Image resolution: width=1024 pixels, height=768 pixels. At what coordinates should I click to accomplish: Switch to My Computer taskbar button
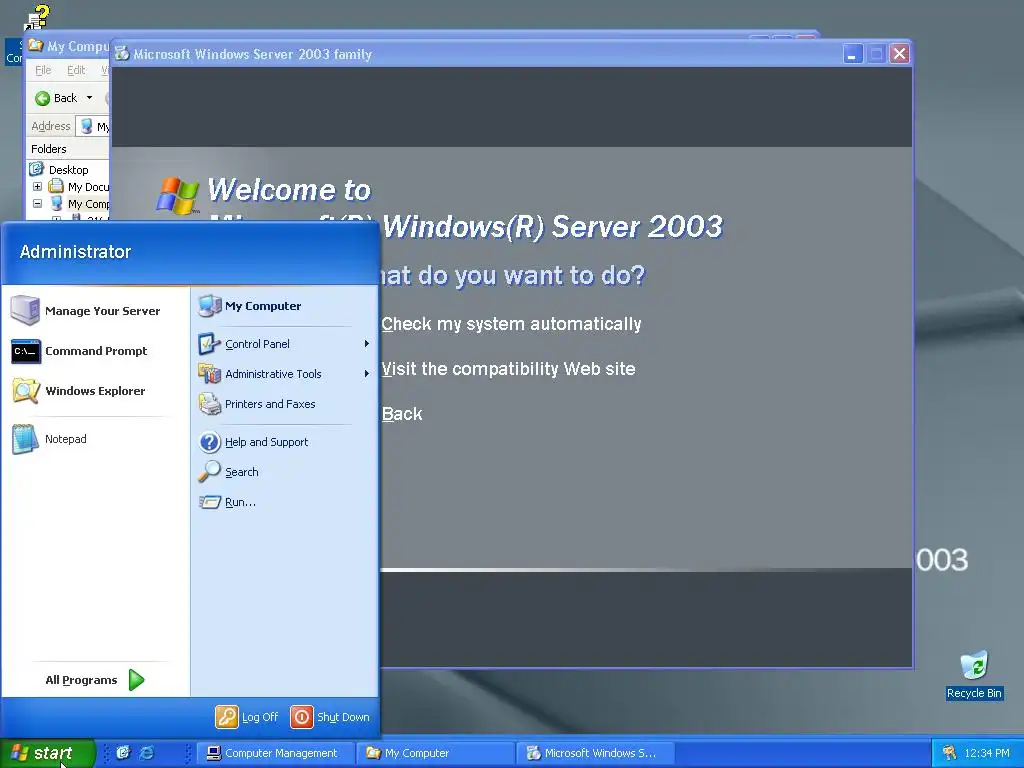436,753
